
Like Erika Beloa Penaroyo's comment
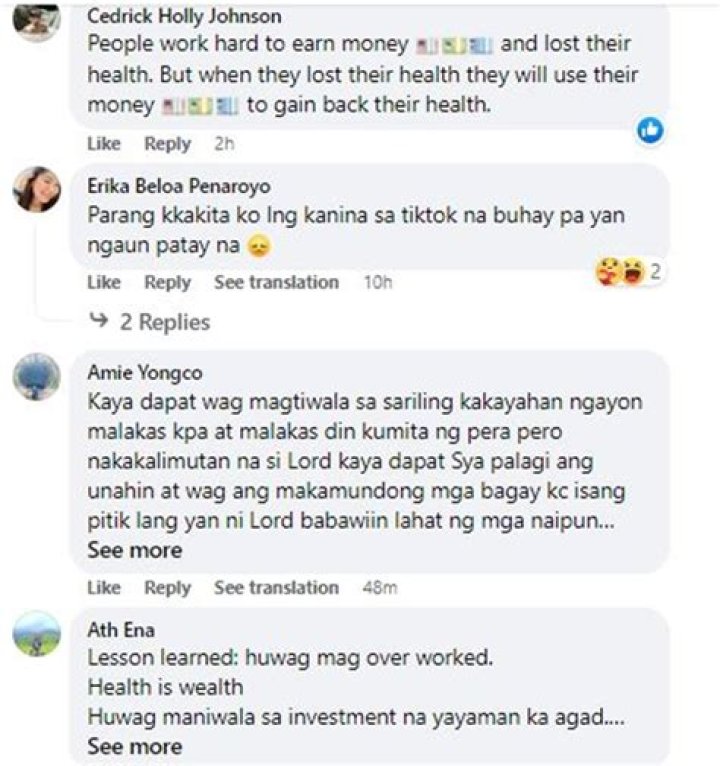point(104,282)
